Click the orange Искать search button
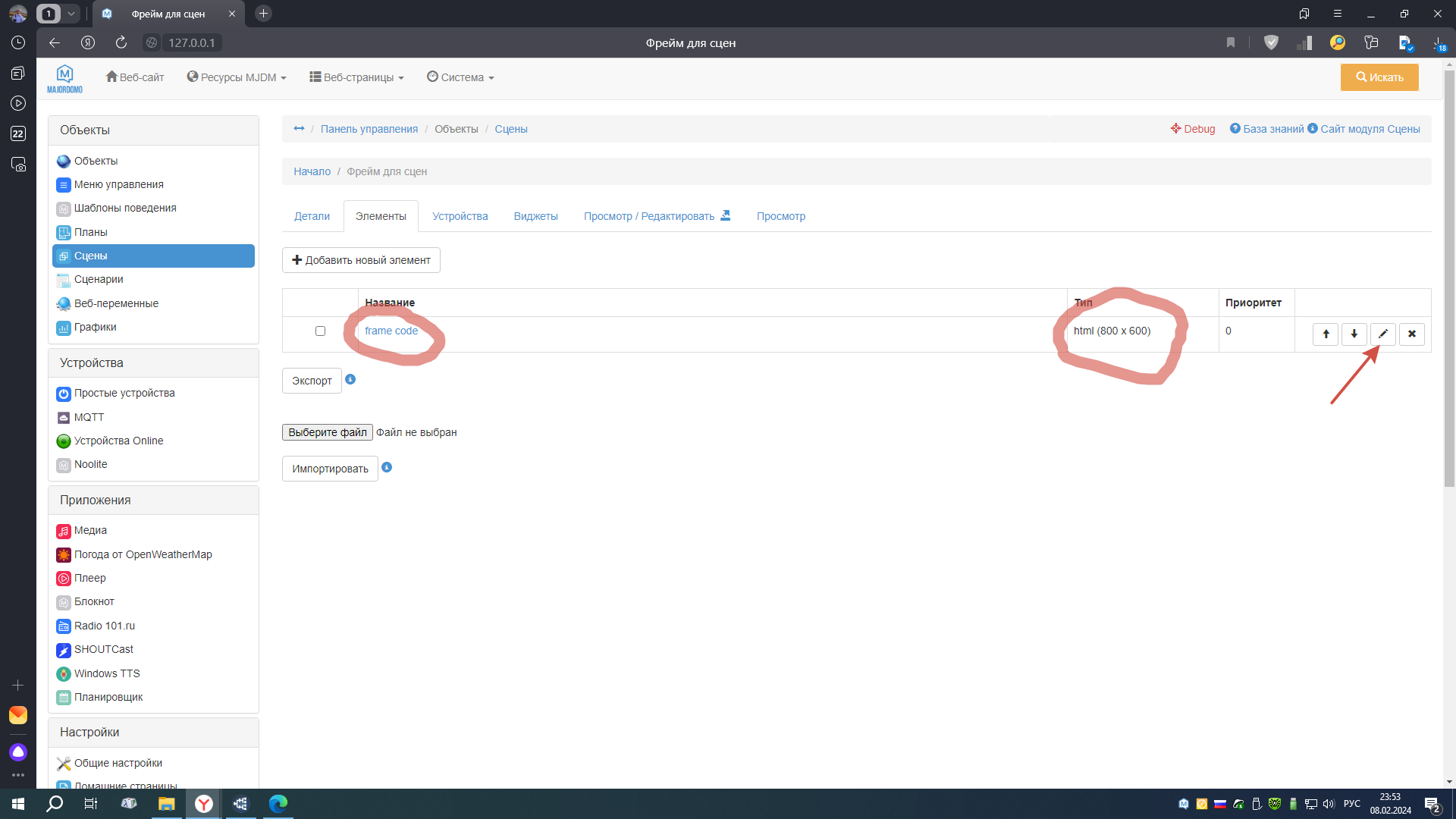The image size is (1456, 819). coord(1379,77)
